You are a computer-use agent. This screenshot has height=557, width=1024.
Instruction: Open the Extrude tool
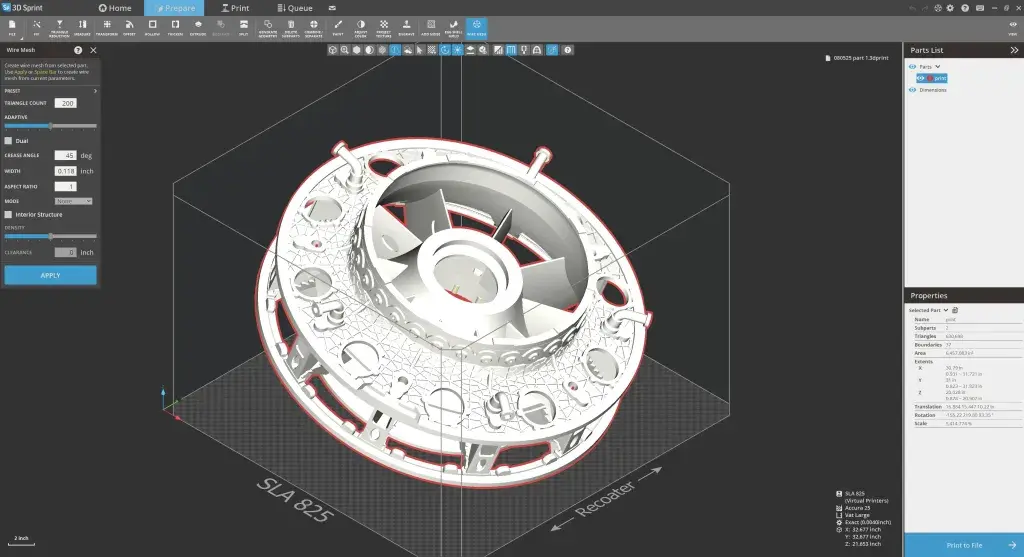click(x=198, y=27)
